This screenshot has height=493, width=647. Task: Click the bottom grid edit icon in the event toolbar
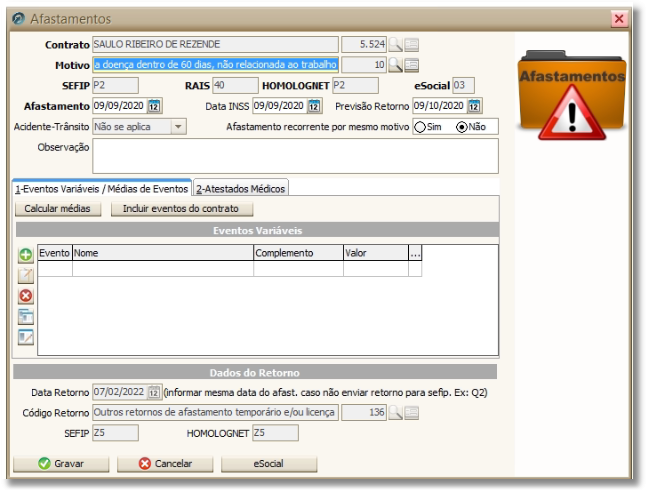(x=26, y=337)
